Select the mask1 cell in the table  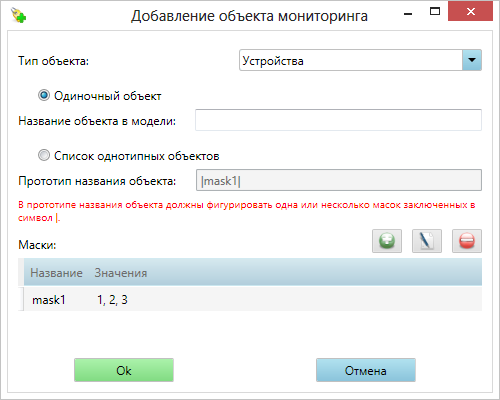click(49, 300)
